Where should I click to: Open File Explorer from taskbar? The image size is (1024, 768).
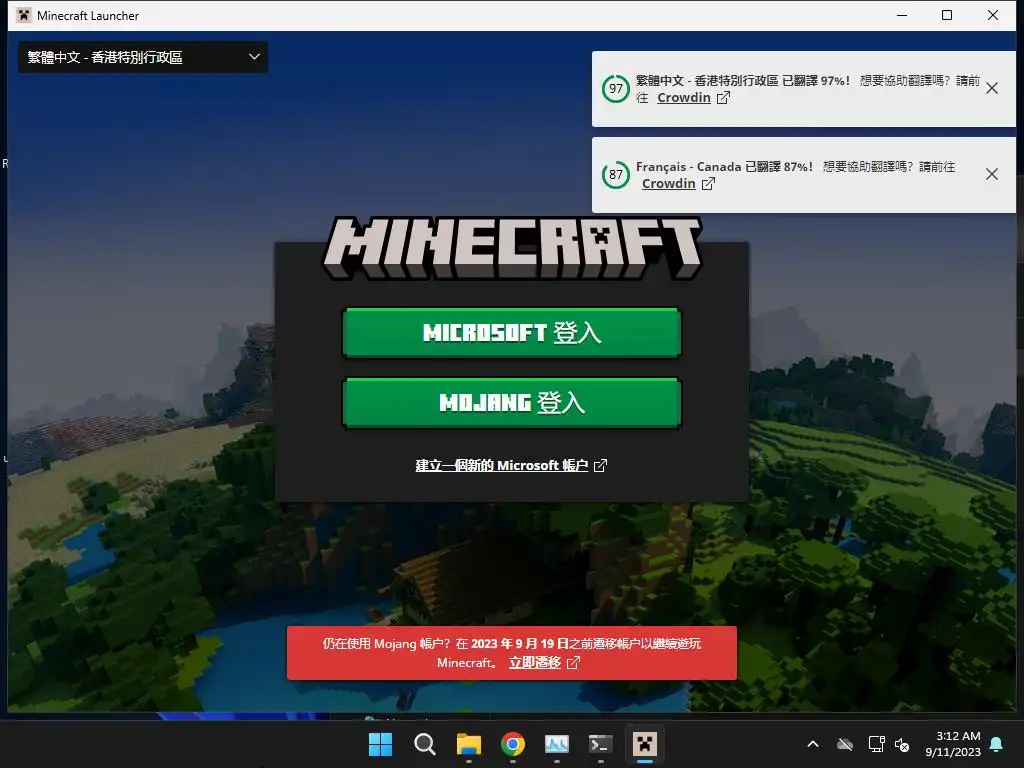(x=469, y=744)
